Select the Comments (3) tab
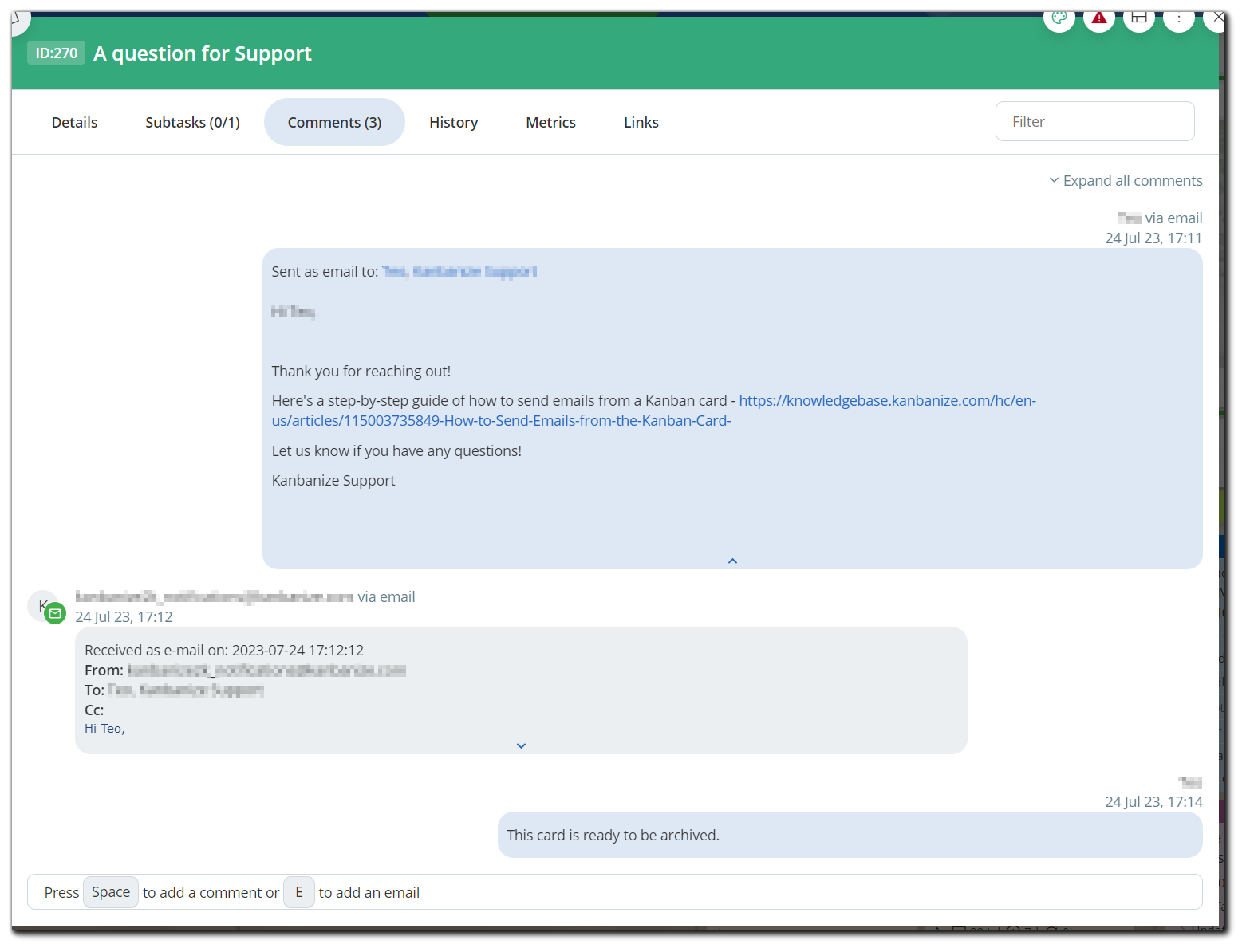 coord(334,122)
